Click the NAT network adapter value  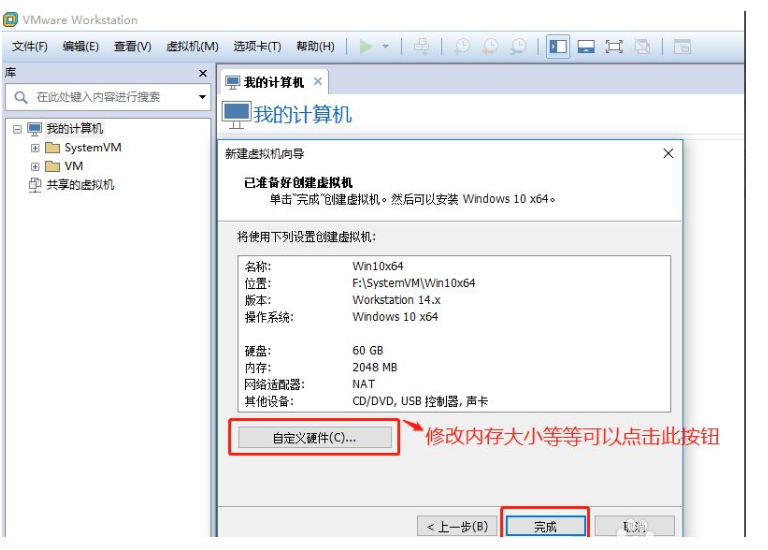(363, 384)
